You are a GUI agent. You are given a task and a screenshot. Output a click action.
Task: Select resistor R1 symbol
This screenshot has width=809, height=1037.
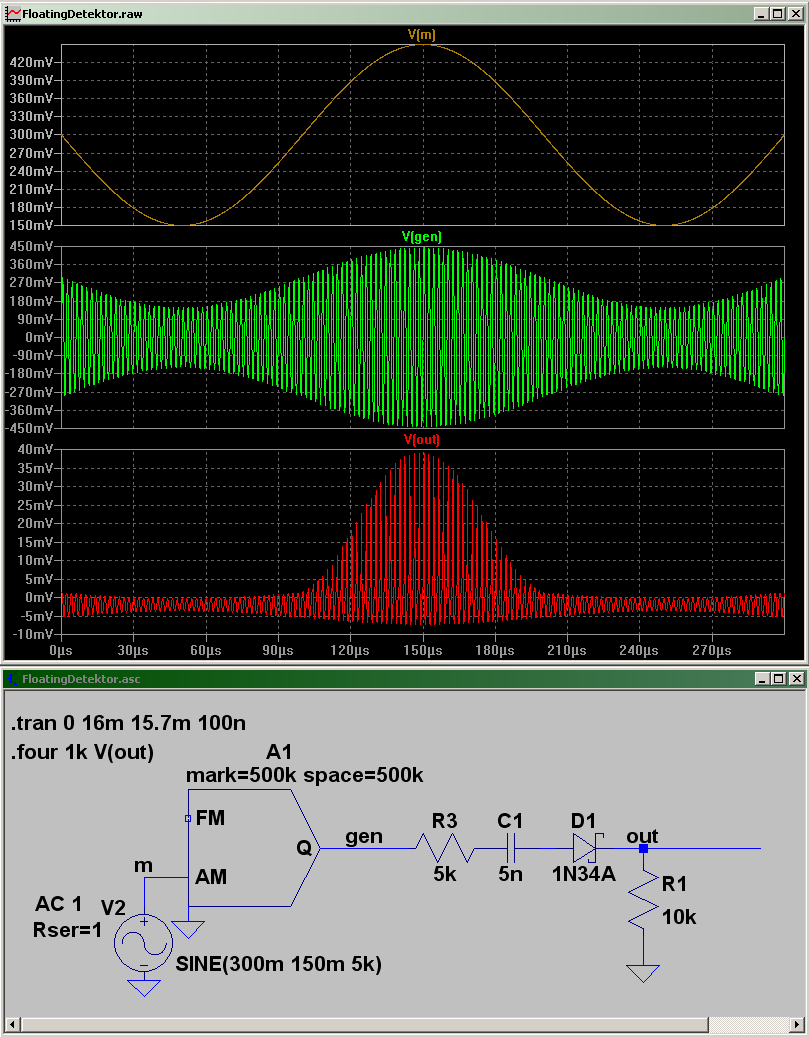(643, 900)
